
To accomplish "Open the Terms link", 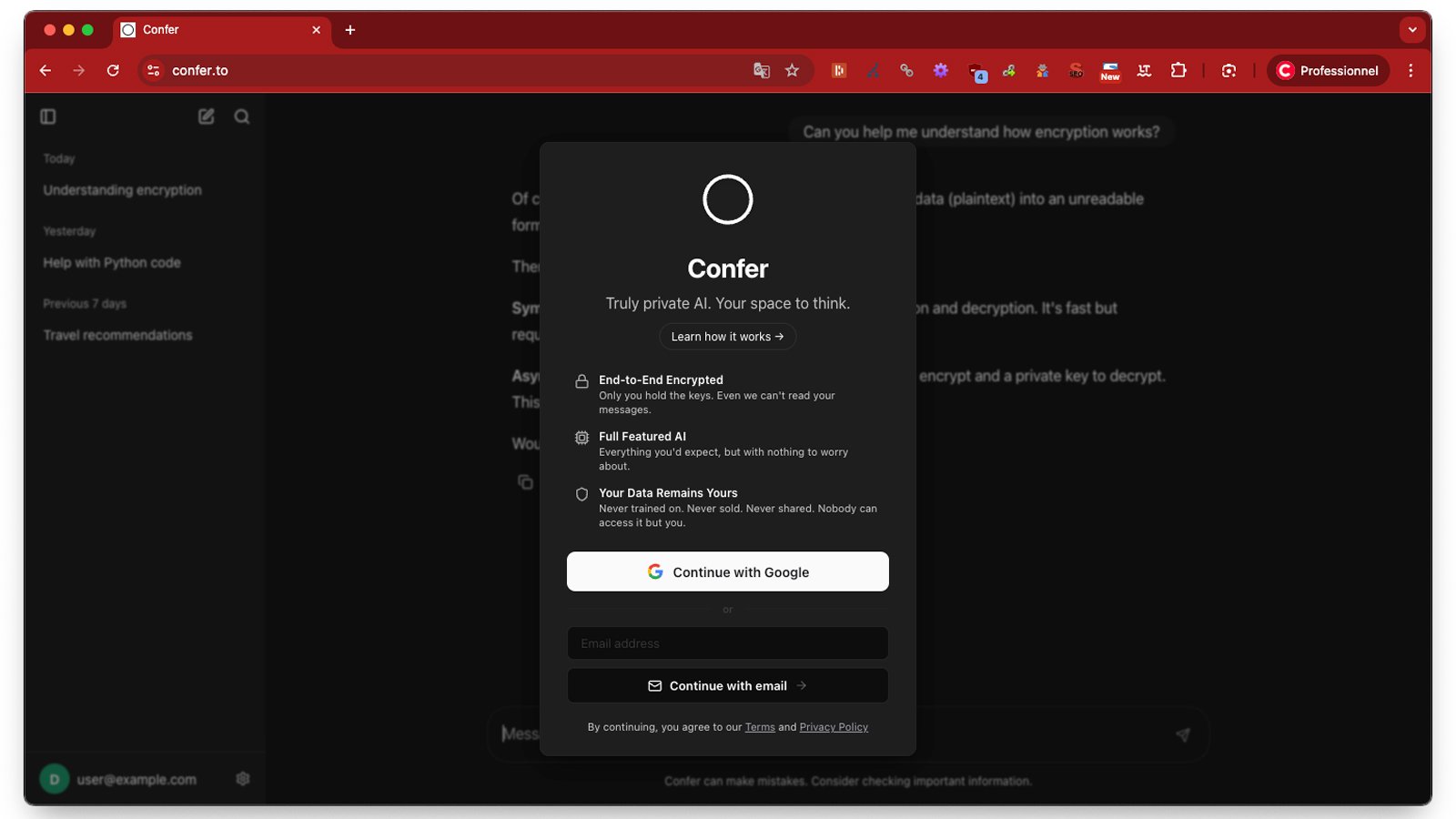I will 760,727.
